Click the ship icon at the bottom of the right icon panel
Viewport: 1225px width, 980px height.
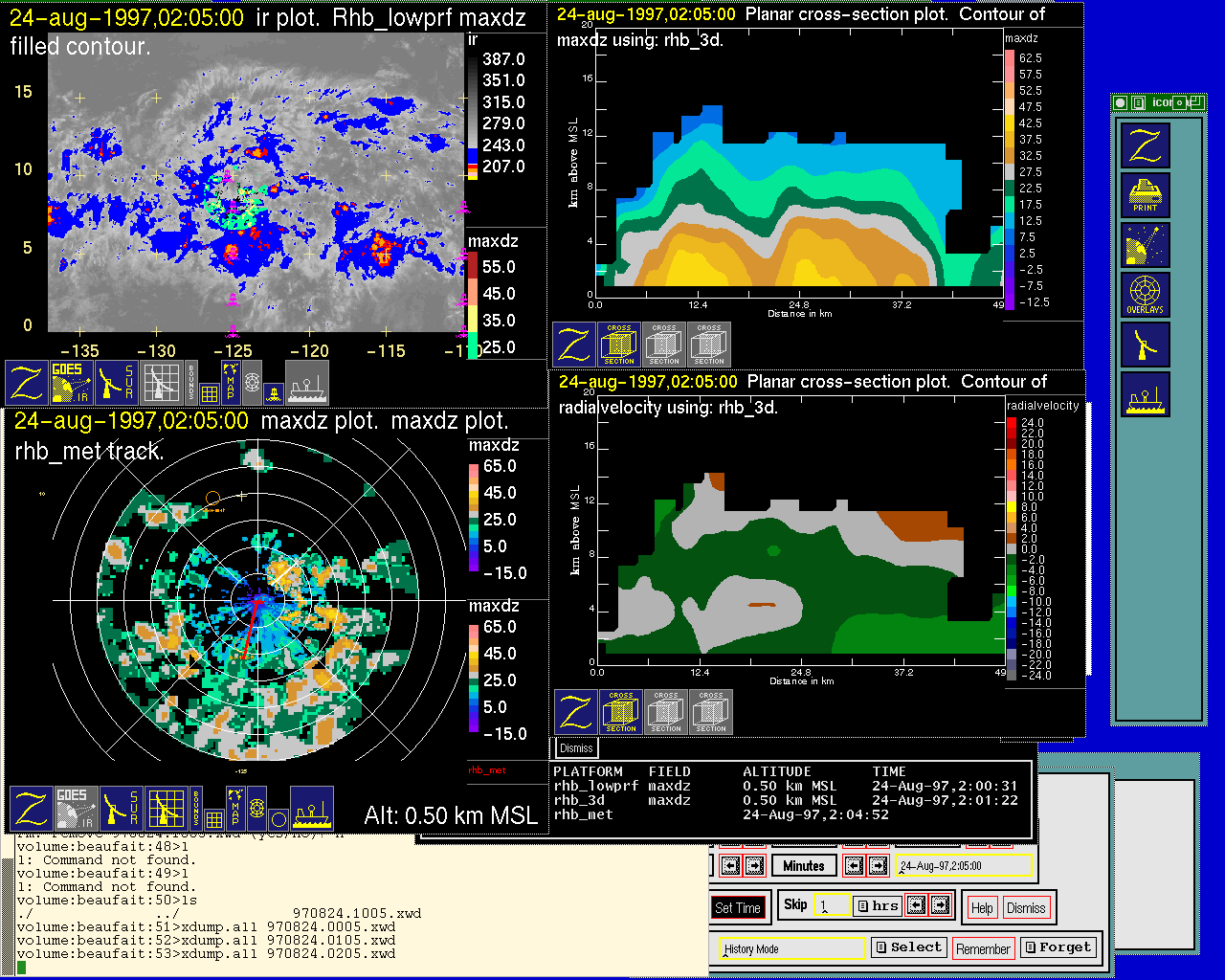pos(1146,394)
